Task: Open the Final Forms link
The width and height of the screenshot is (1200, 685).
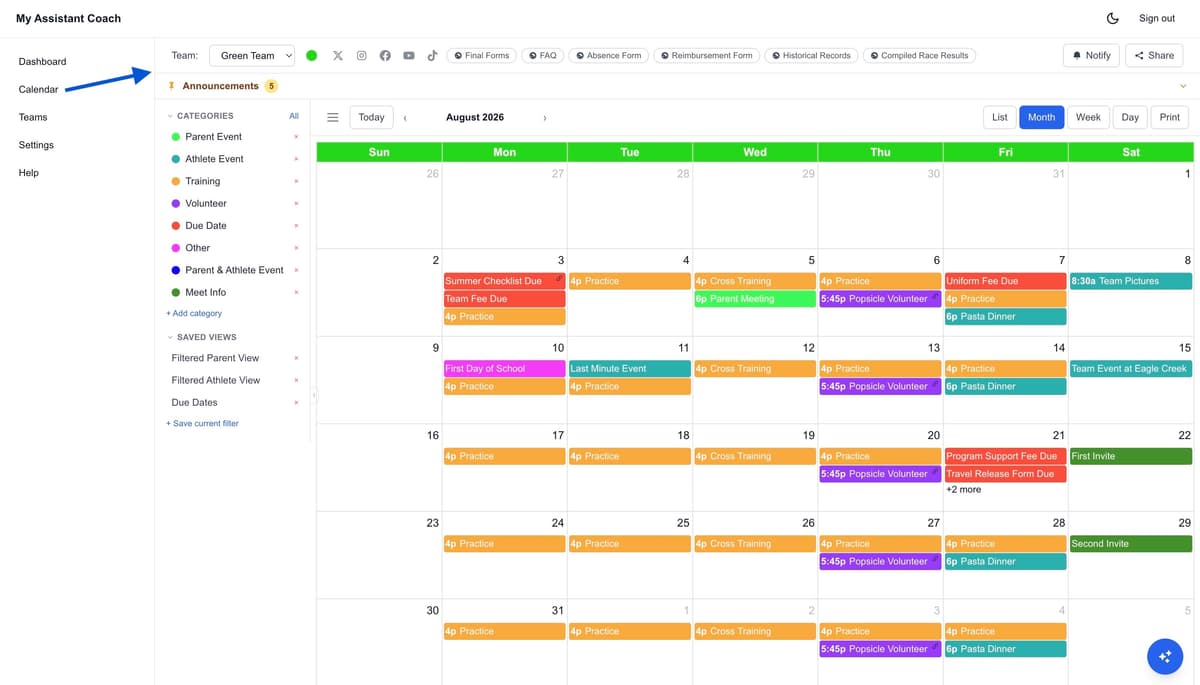Action: pos(481,56)
